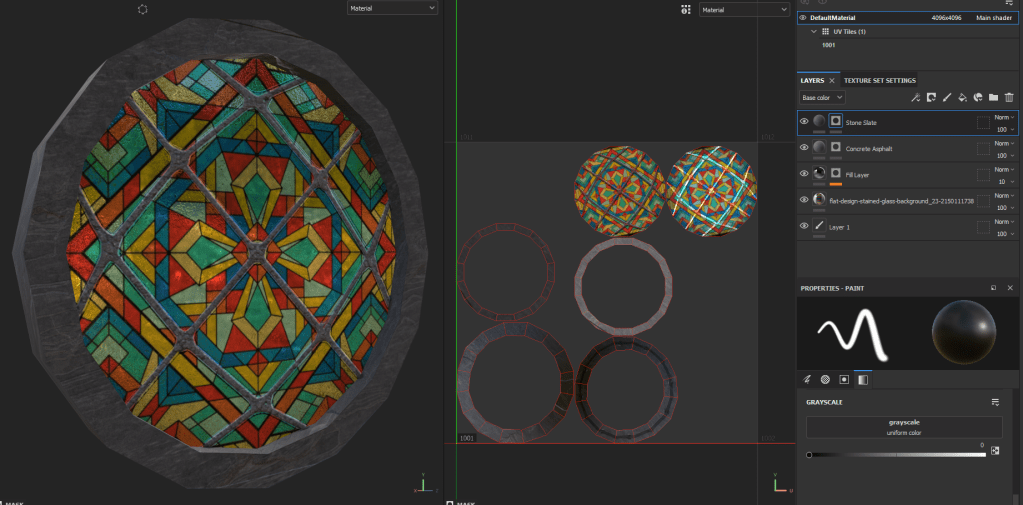Select the alpha icon in Properties toolbar
Screen dimensions: 1023x505
(826, 380)
